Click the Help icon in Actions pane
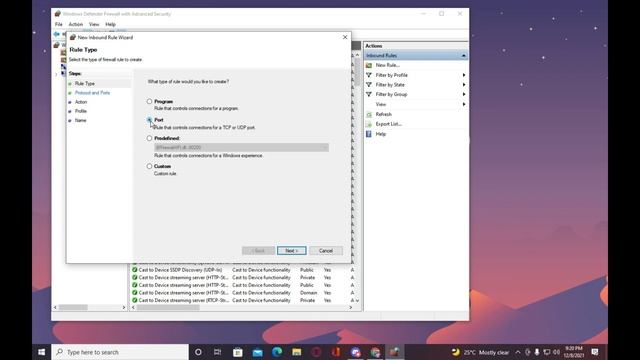 (x=369, y=134)
